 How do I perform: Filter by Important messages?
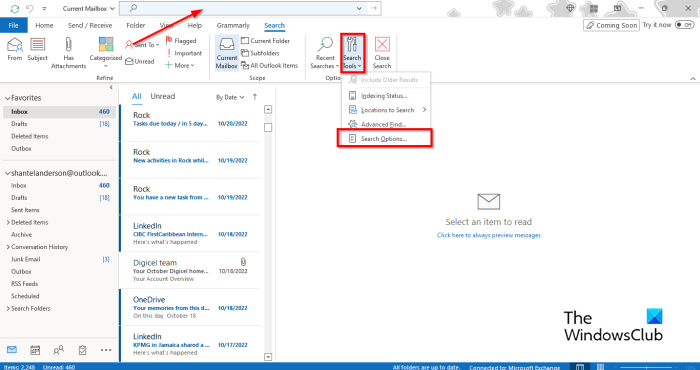tap(183, 53)
